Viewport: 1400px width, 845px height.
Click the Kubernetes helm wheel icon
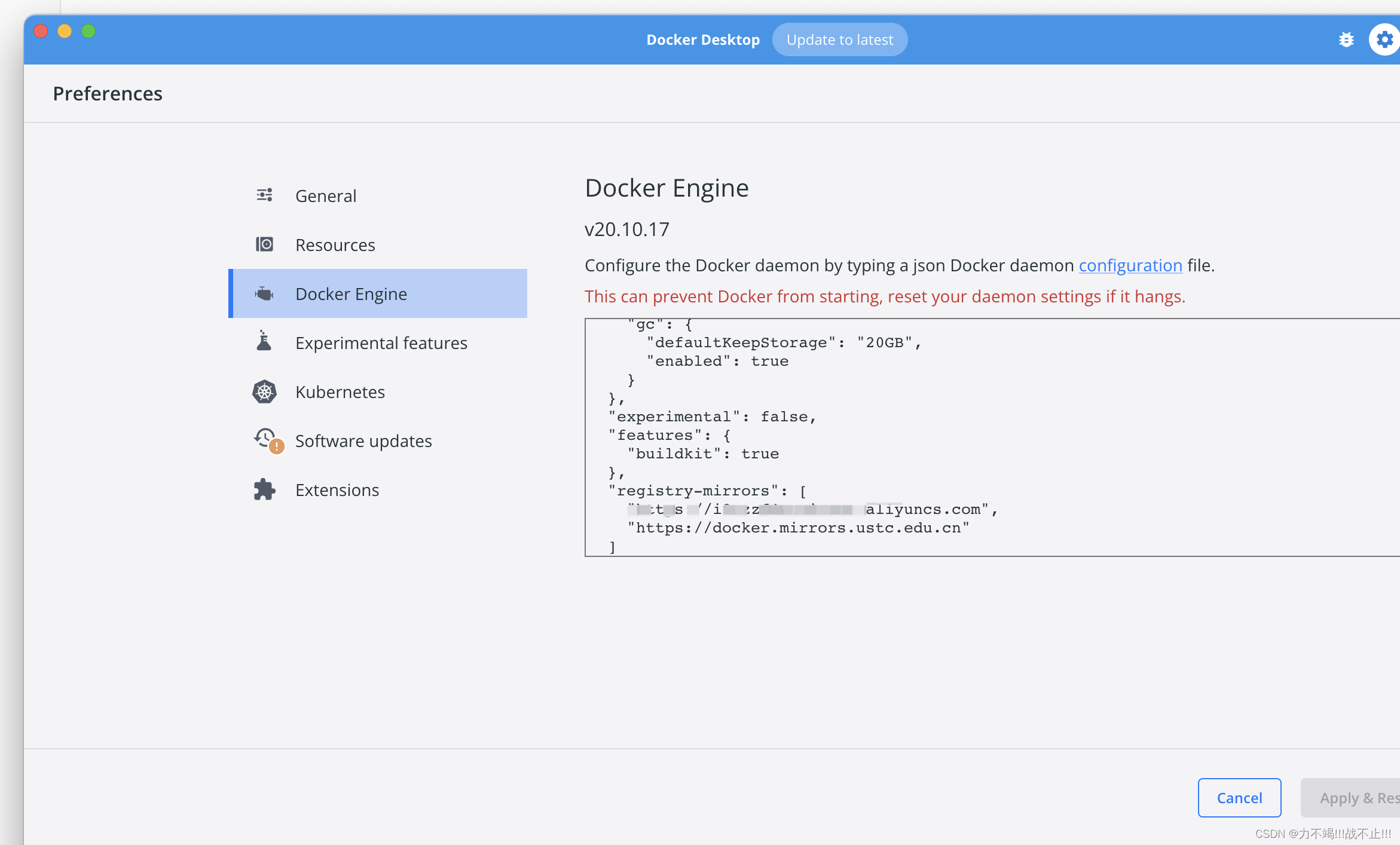[264, 391]
